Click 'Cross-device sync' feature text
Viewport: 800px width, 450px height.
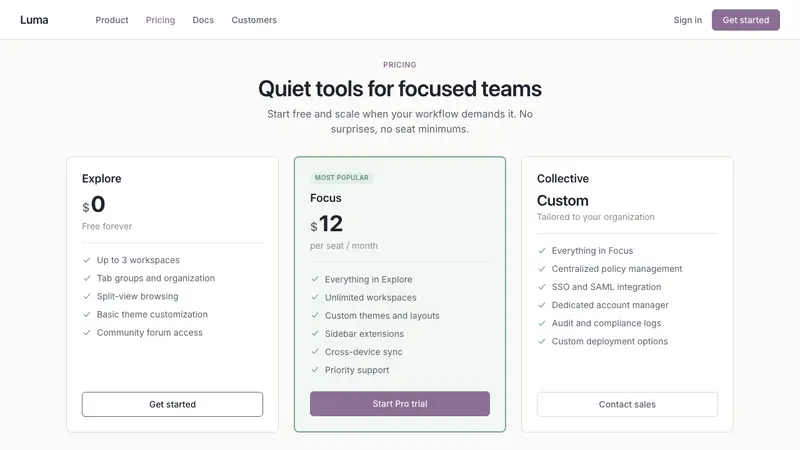(364, 352)
